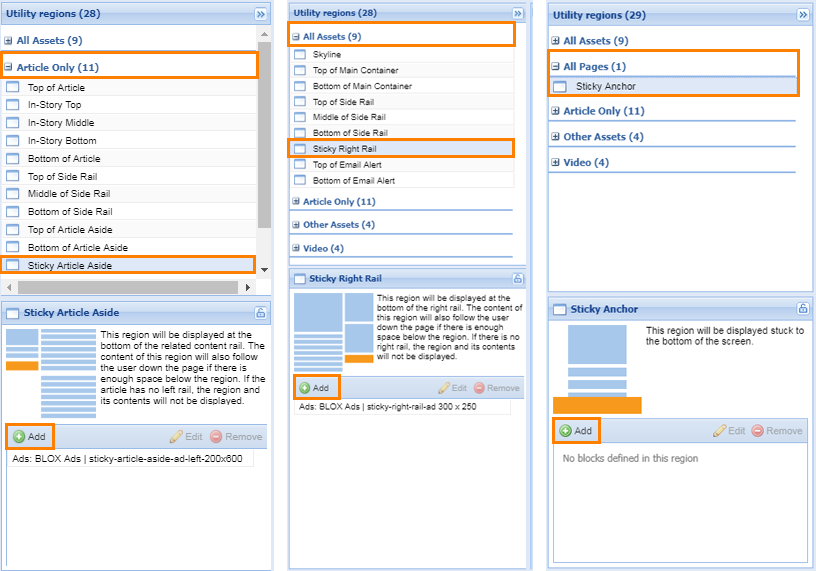The width and height of the screenshot is (816, 571).
Task: Click the lock icon in Sticky Right Rail header
Action: (x=517, y=279)
